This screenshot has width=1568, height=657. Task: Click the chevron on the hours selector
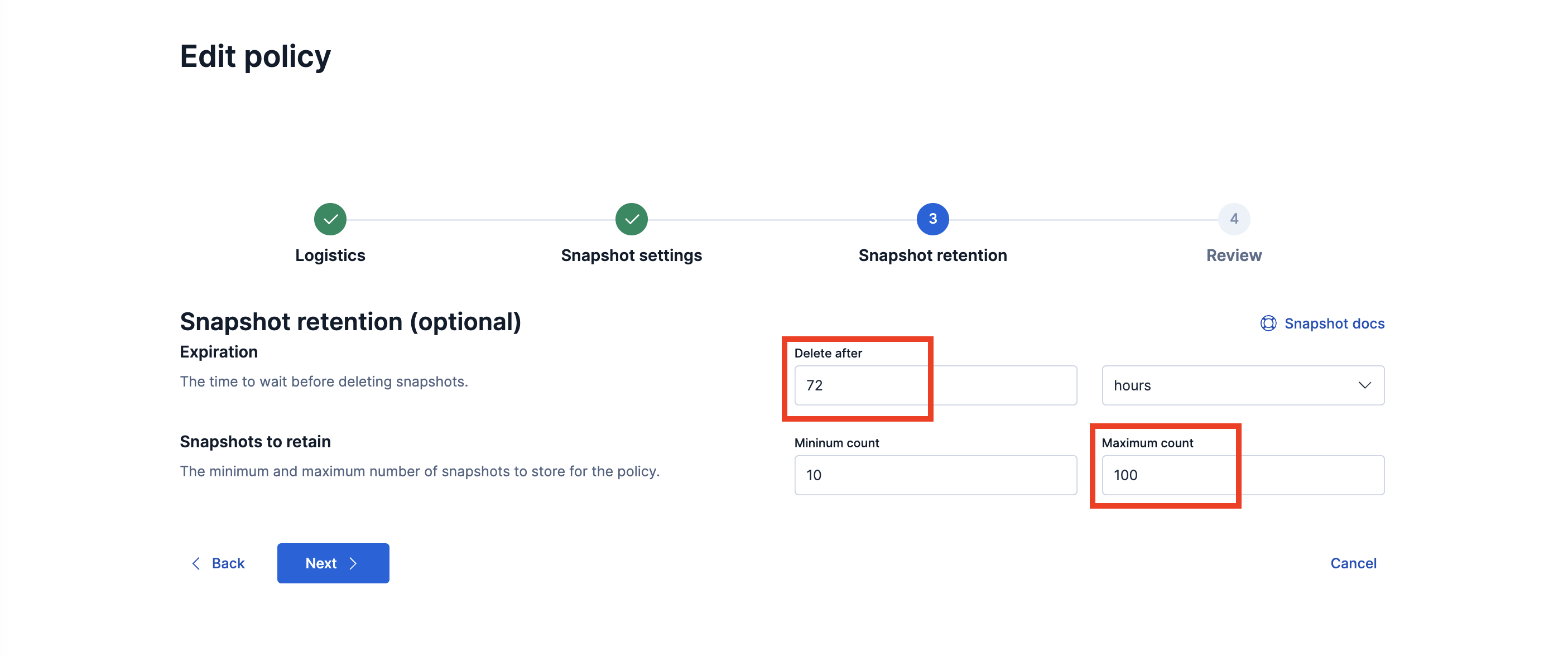(x=1365, y=385)
